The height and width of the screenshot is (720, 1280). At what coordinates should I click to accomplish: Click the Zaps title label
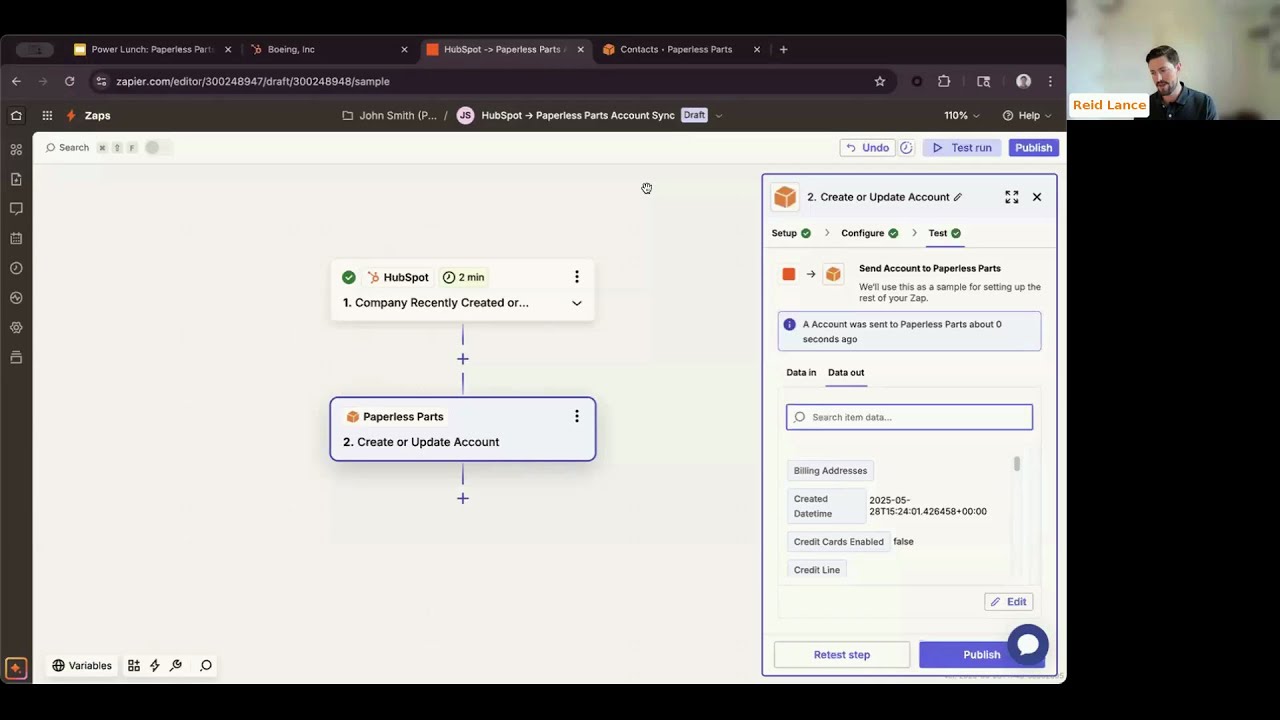pos(97,115)
